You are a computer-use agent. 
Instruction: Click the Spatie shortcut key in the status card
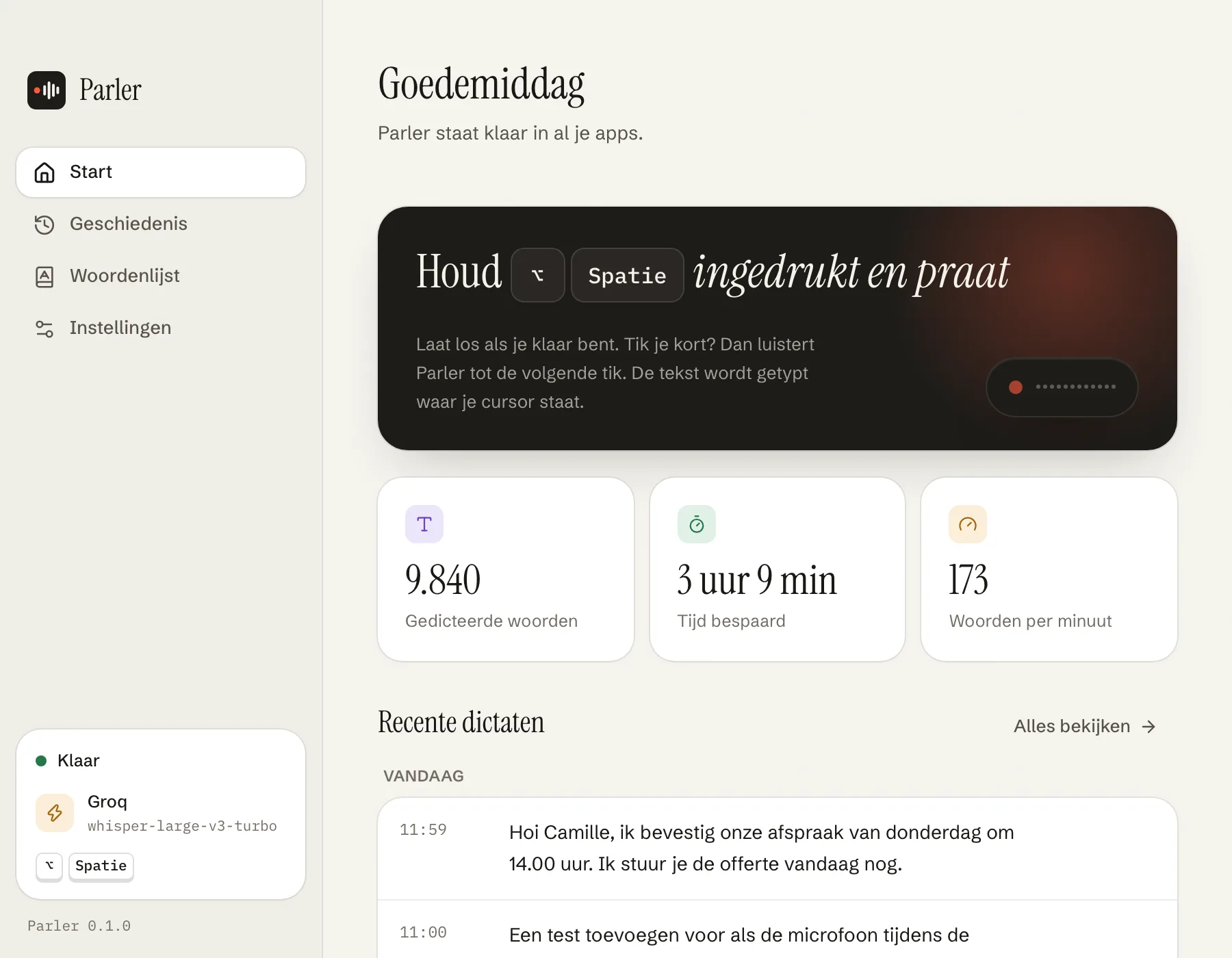coord(101,866)
